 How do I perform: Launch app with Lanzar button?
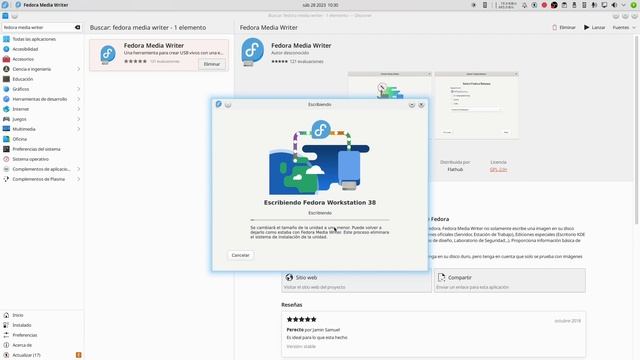click(x=594, y=27)
